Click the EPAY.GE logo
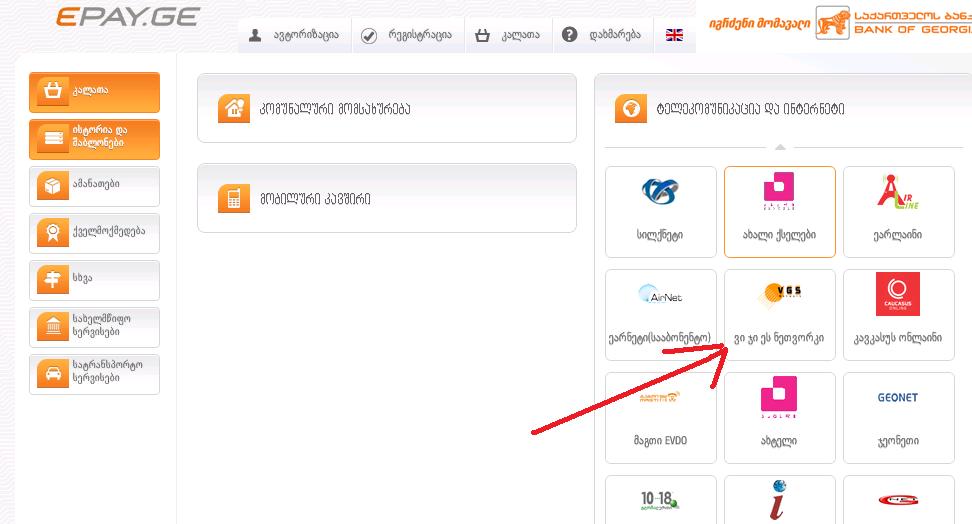972x524 pixels. pyautogui.click(x=128, y=17)
